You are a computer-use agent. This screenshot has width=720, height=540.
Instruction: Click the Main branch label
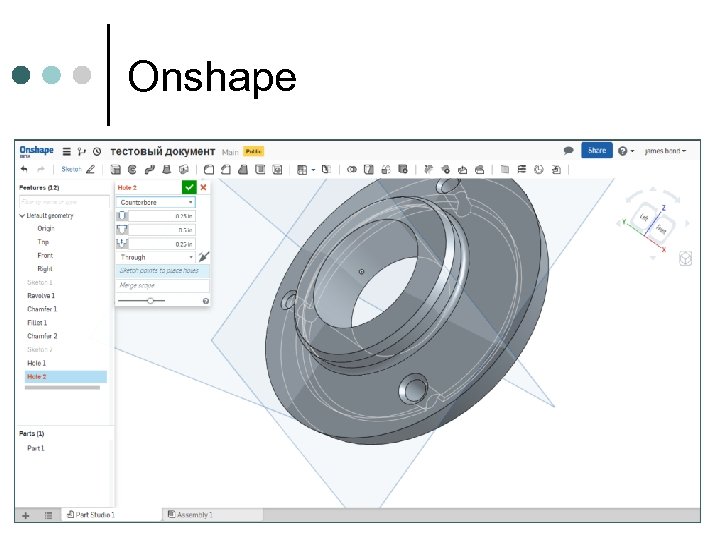[230, 152]
